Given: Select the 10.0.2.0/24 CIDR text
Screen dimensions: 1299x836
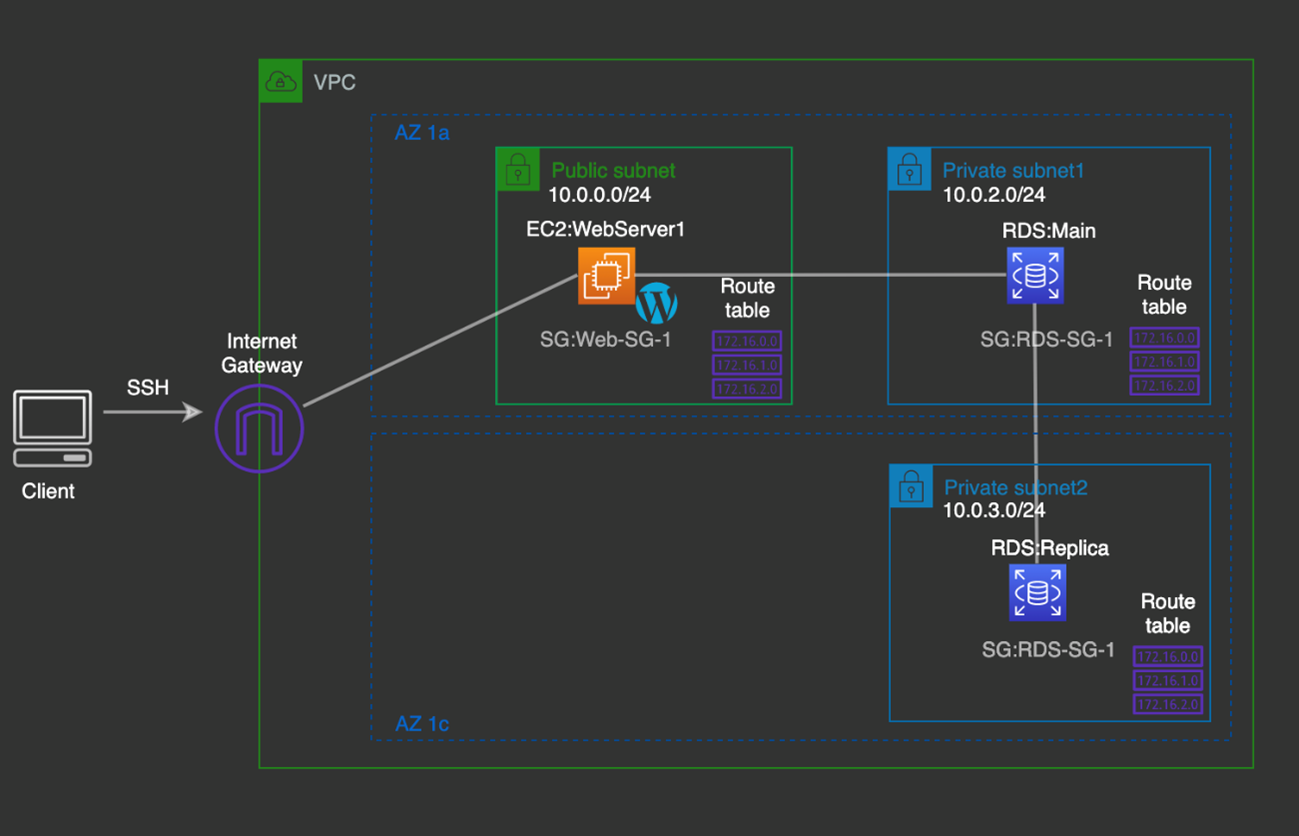Looking at the screenshot, I should pyautogui.click(x=994, y=195).
